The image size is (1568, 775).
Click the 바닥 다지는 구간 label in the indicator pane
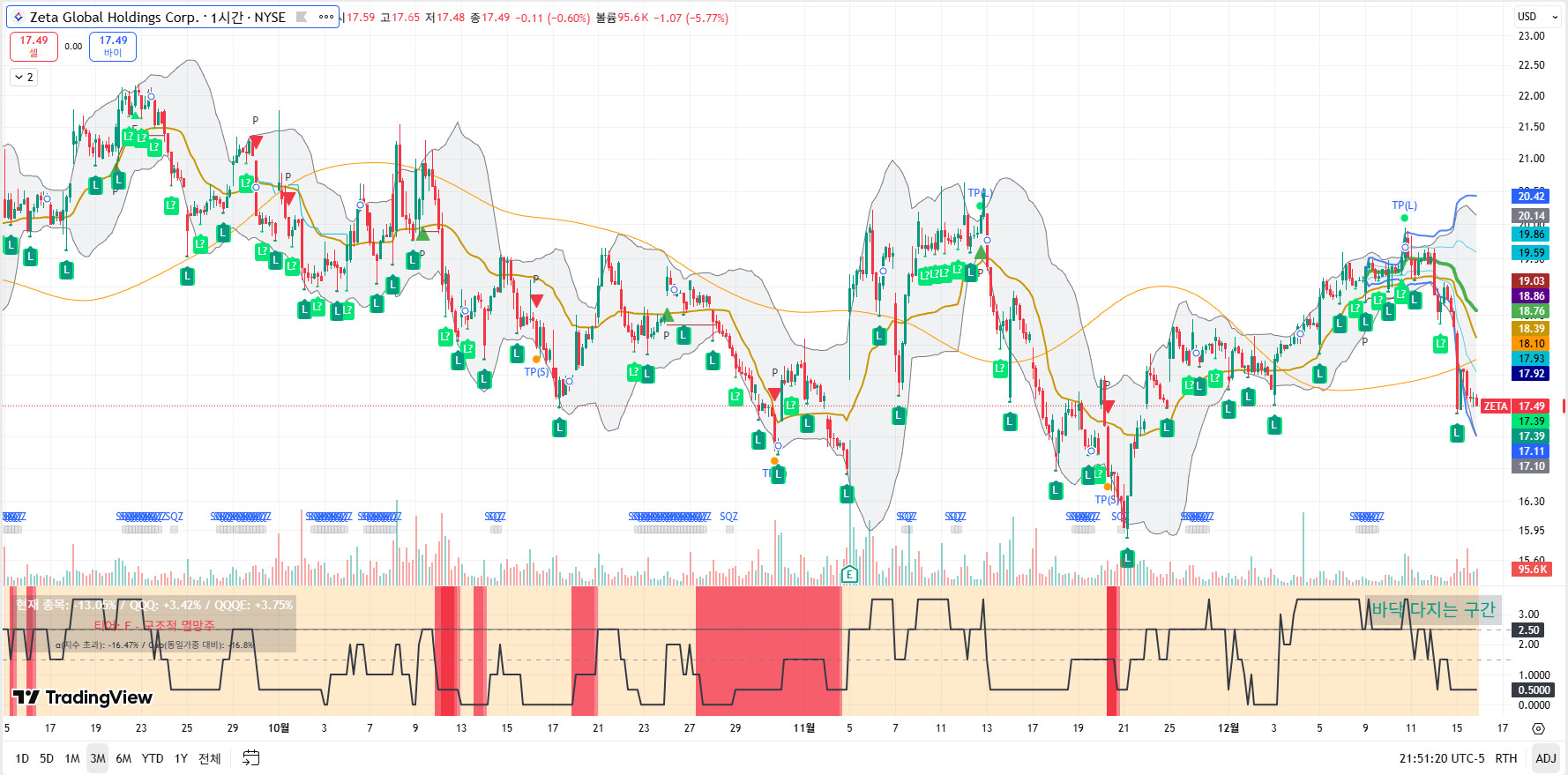coord(1433,609)
